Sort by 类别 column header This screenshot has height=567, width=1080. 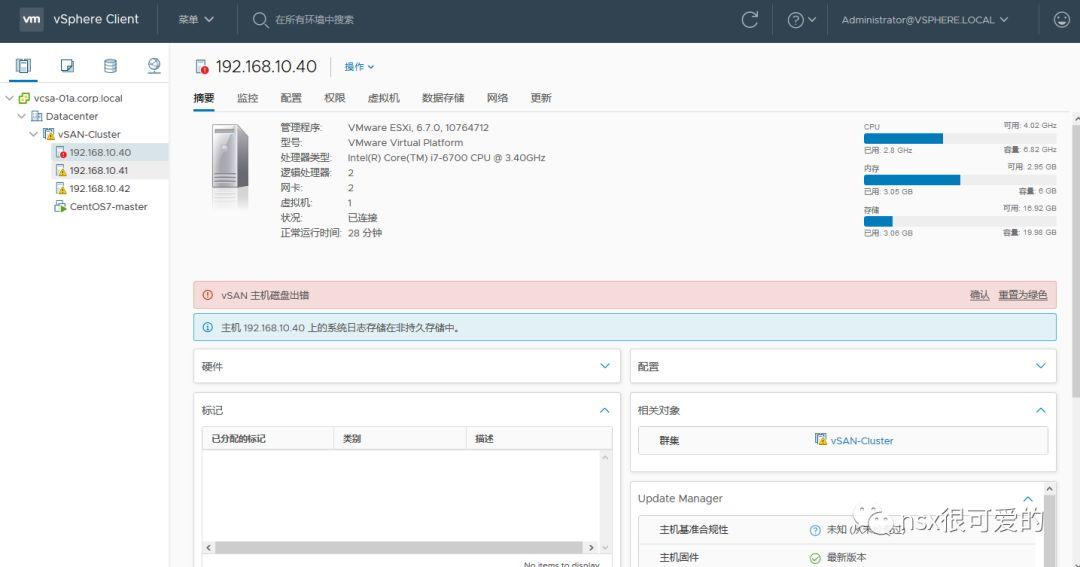pos(400,438)
